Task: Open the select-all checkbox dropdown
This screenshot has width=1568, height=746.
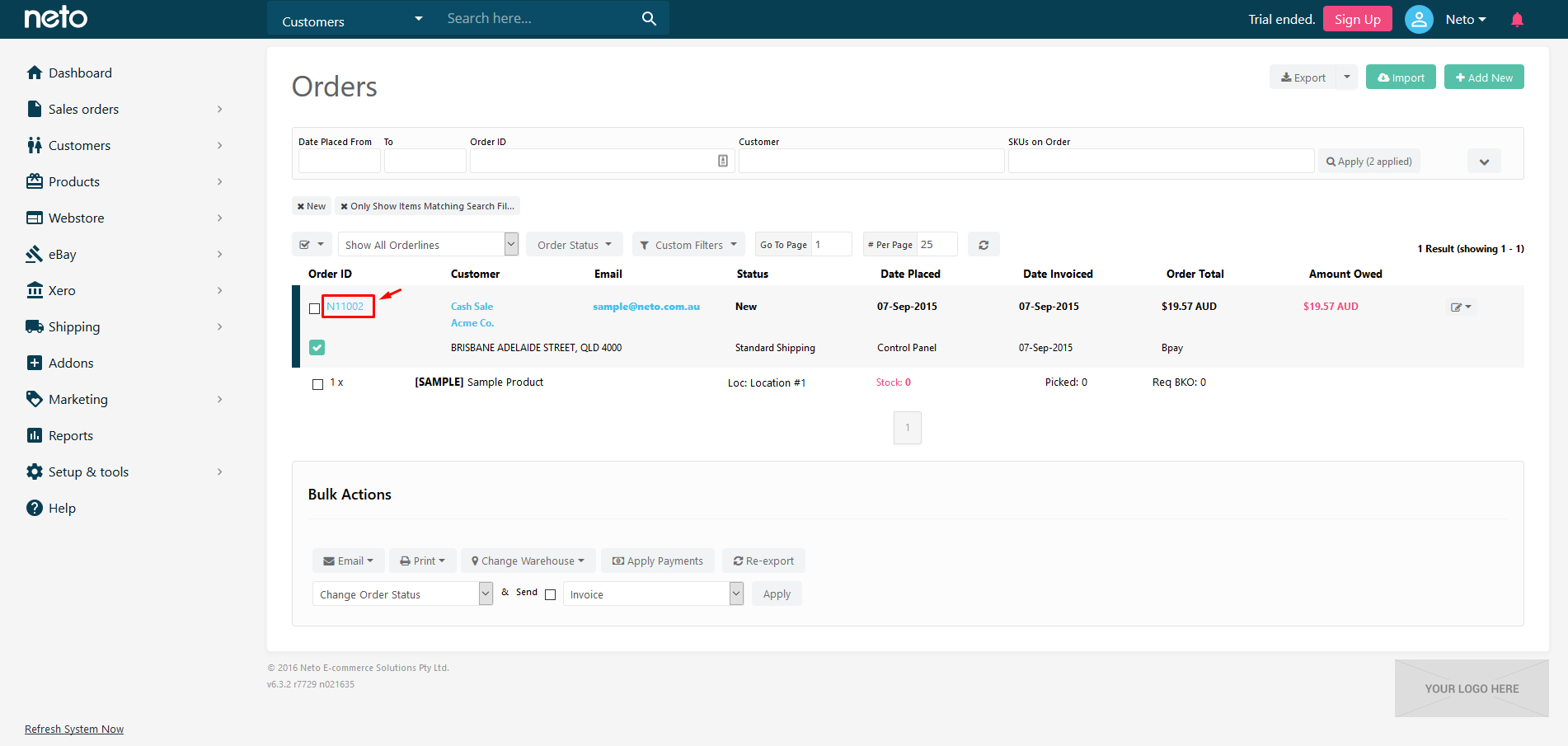Action: [x=312, y=245]
